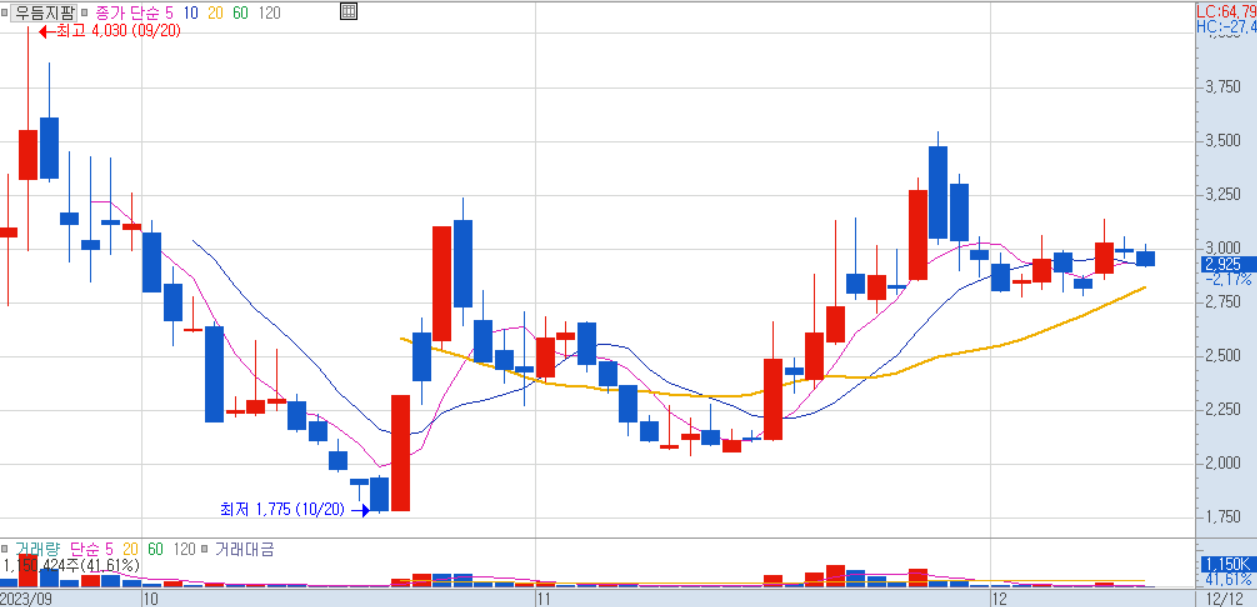Image resolution: width=1257 pixels, height=607 pixels.
Task: Click the 3,750 price axis label
Action: point(1224,88)
